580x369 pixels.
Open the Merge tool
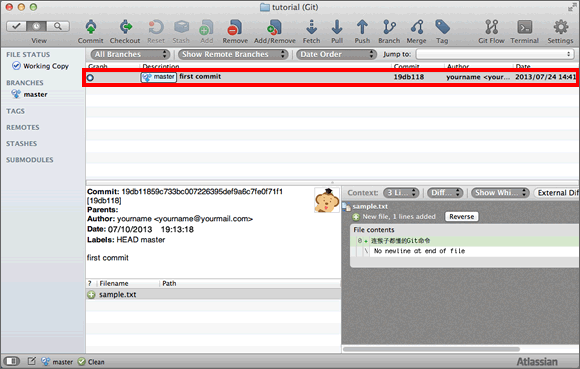point(417,27)
